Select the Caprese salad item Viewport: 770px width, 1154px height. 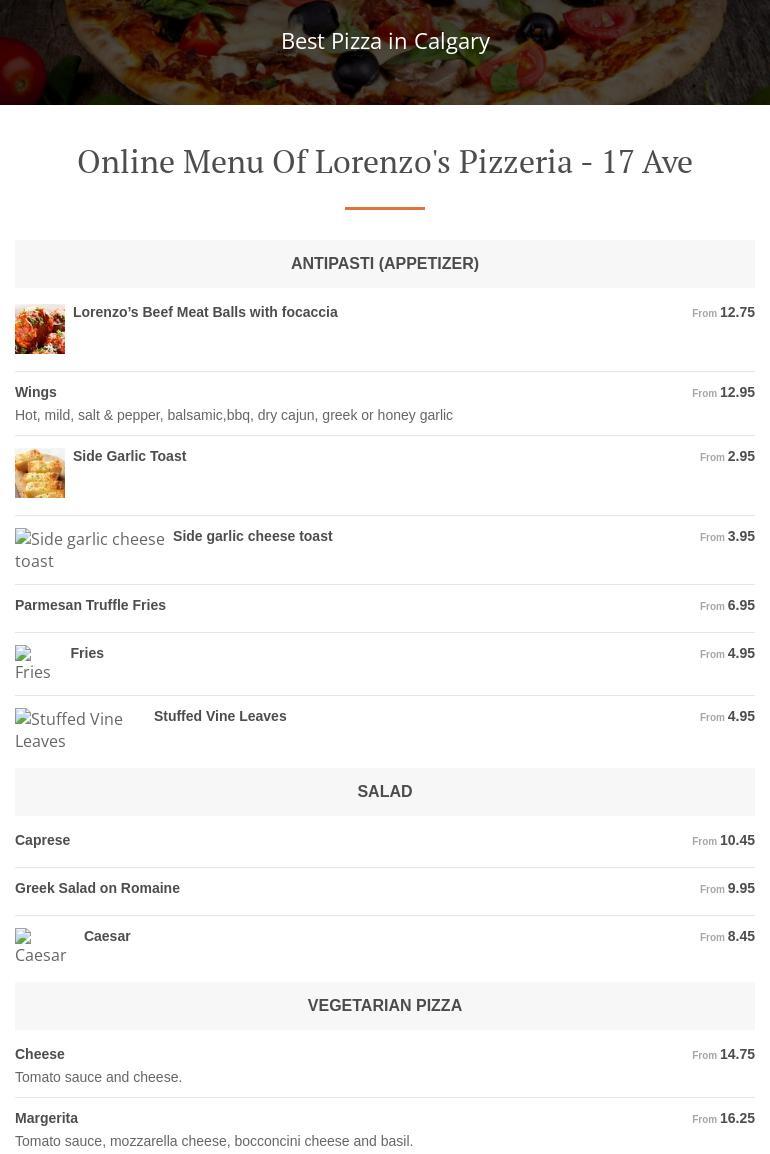(43, 840)
